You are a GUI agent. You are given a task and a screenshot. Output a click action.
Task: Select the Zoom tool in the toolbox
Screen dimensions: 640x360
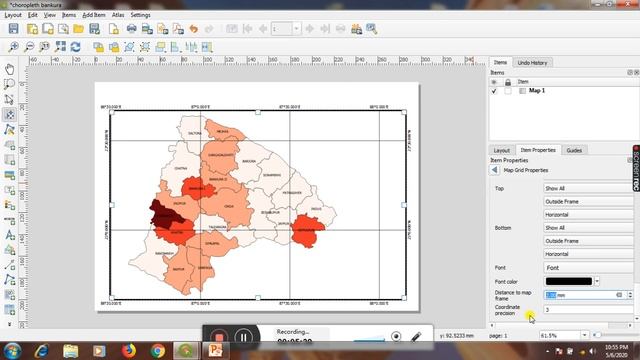click(9, 84)
